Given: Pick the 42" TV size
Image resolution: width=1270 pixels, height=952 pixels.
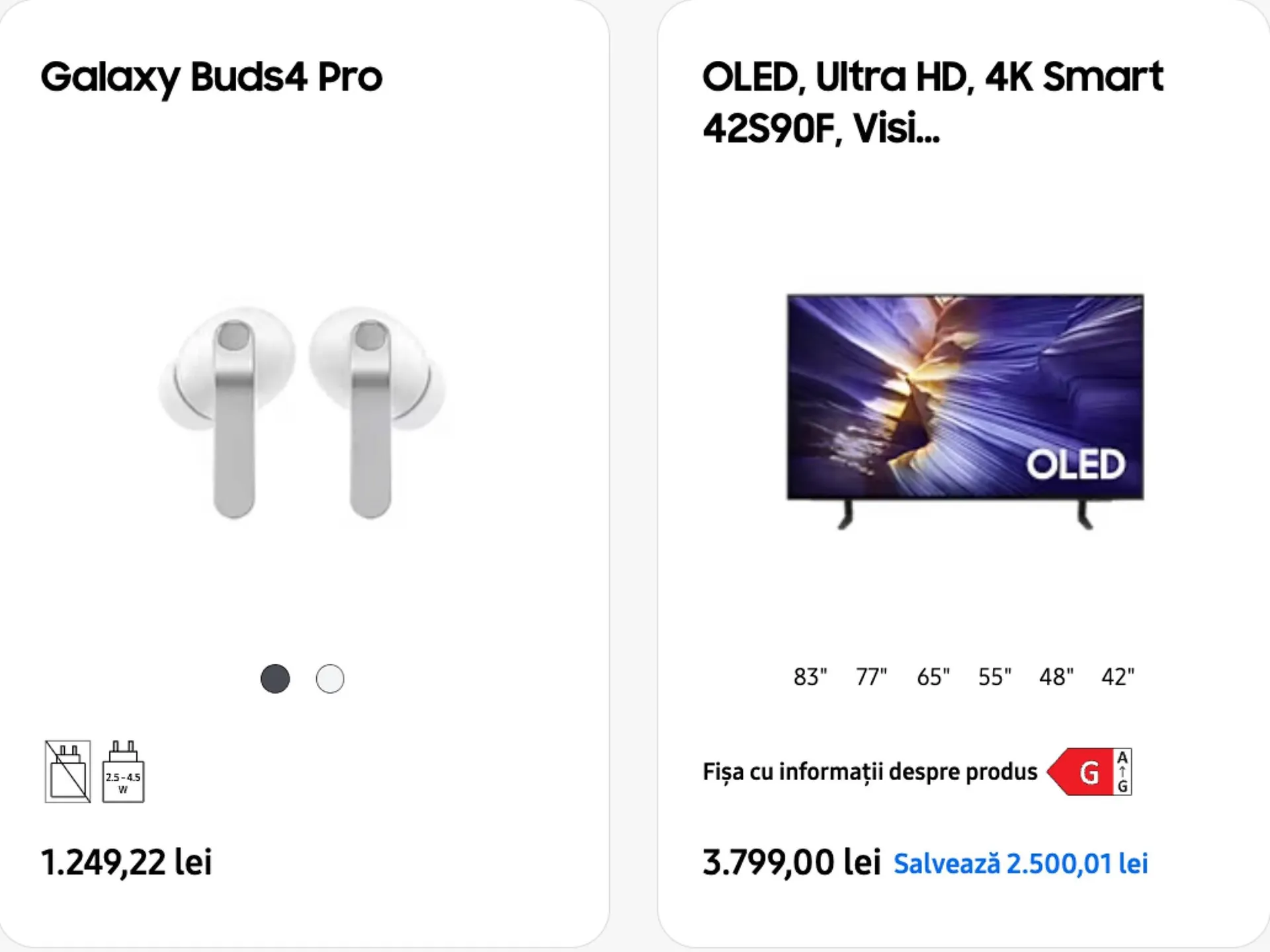Looking at the screenshot, I should point(1117,677).
